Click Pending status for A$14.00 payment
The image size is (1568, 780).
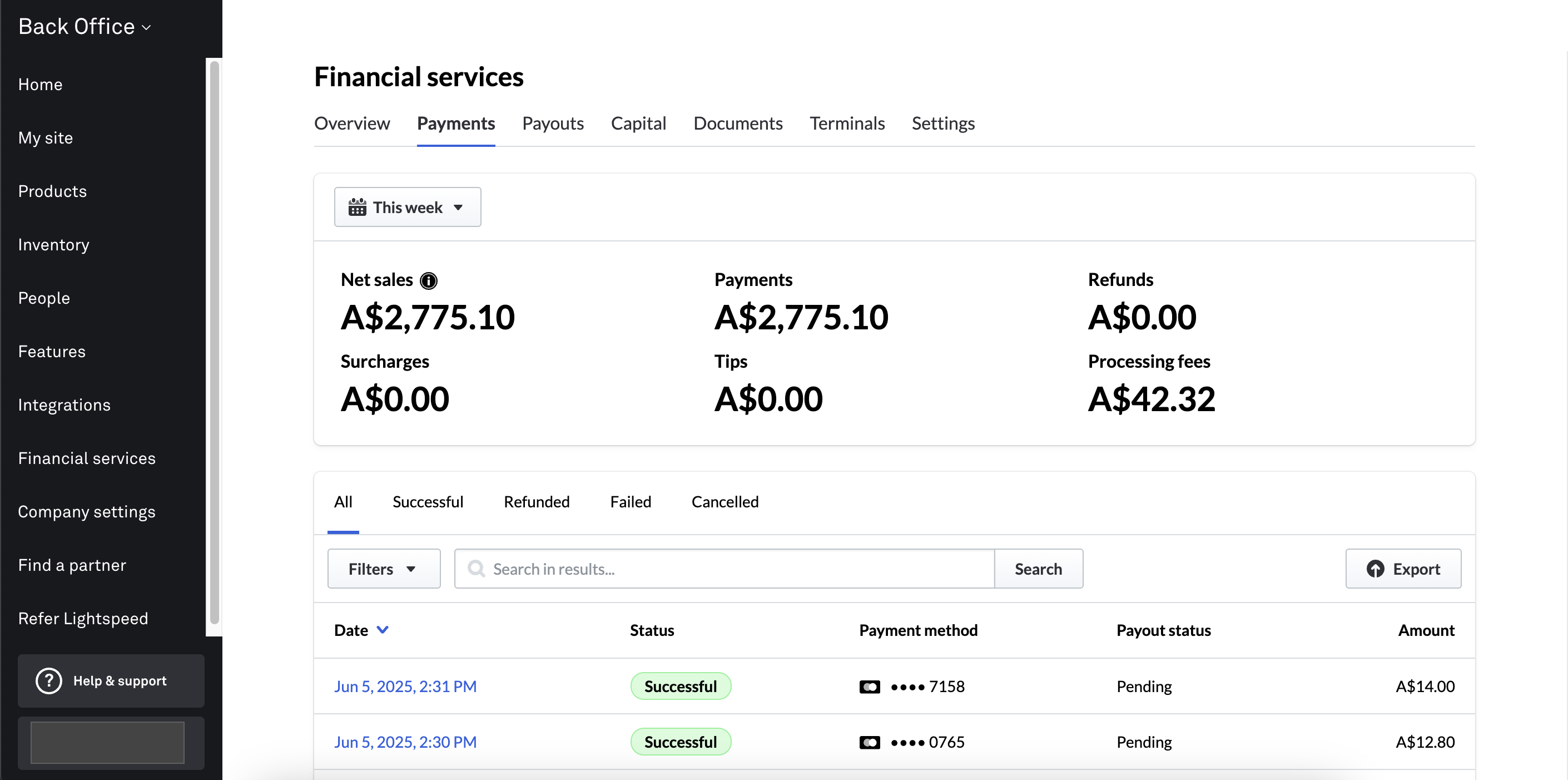point(1144,687)
